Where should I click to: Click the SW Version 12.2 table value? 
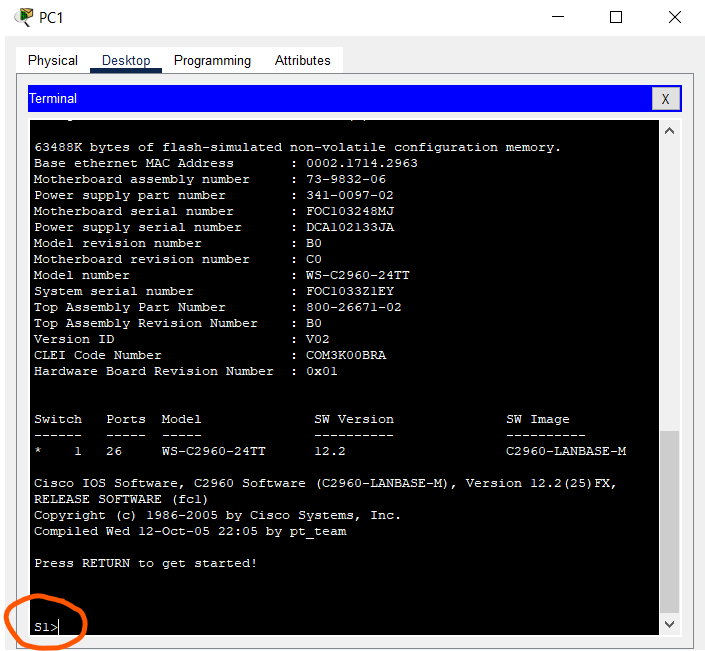[x=330, y=451]
